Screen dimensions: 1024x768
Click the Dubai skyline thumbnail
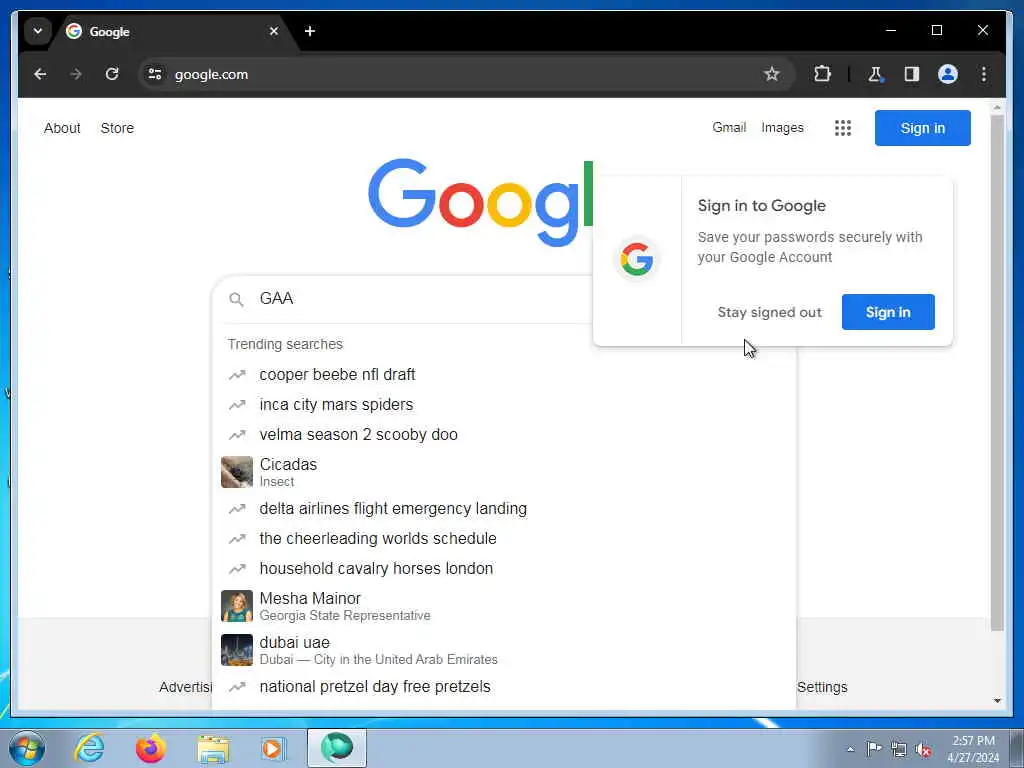(x=236, y=650)
